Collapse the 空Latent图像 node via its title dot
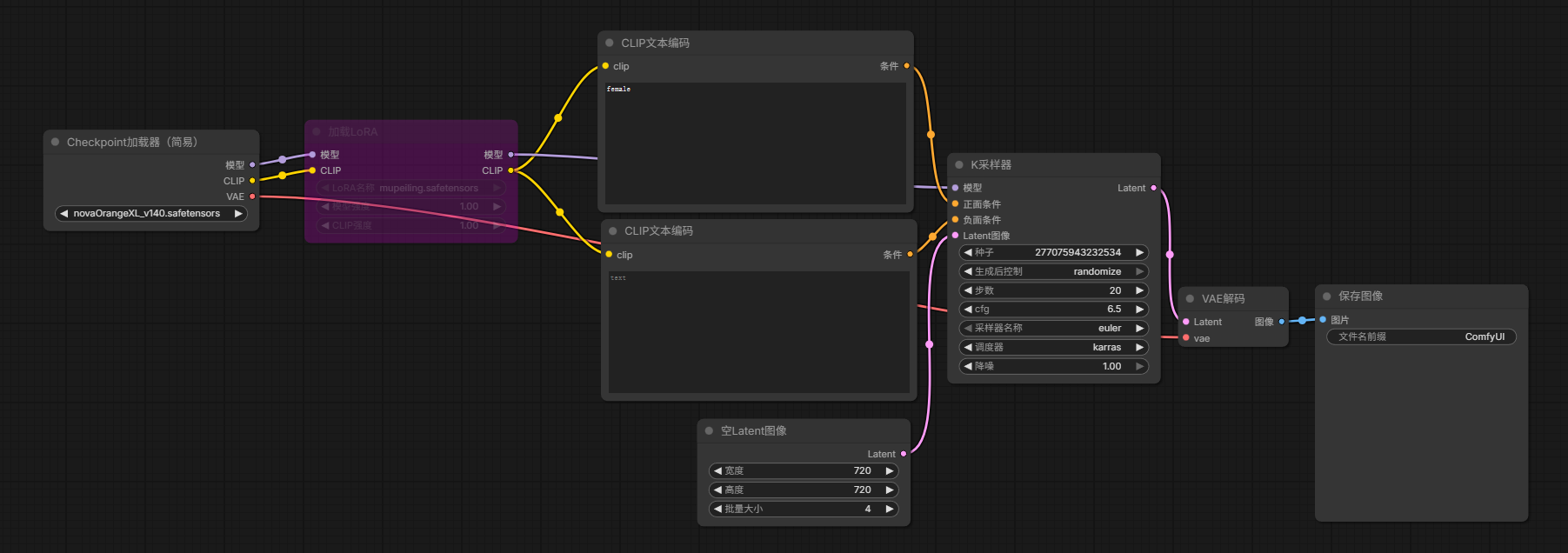The width and height of the screenshot is (1568, 553). pyautogui.click(x=710, y=431)
